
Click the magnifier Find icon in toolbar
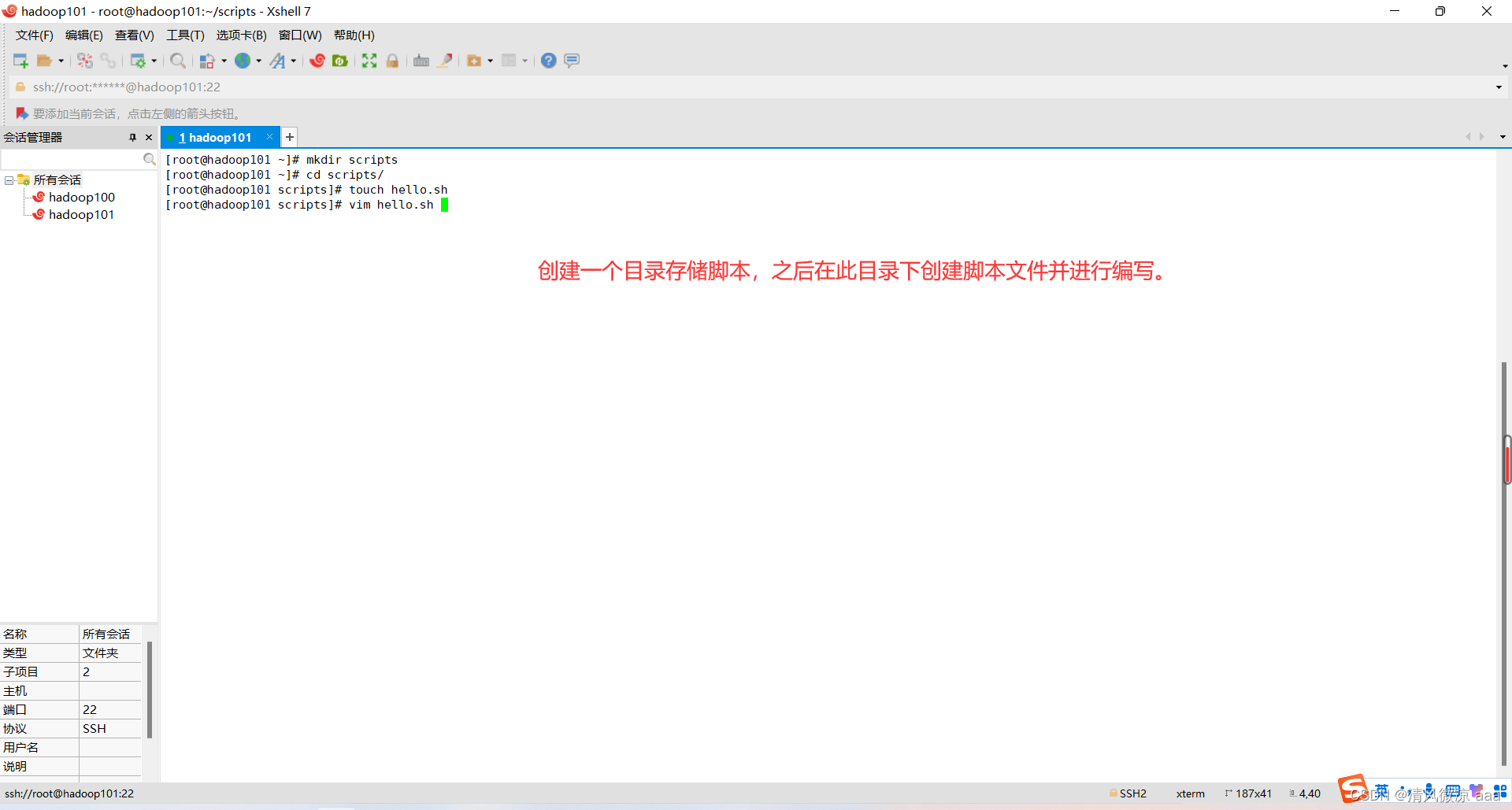pos(178,61)
